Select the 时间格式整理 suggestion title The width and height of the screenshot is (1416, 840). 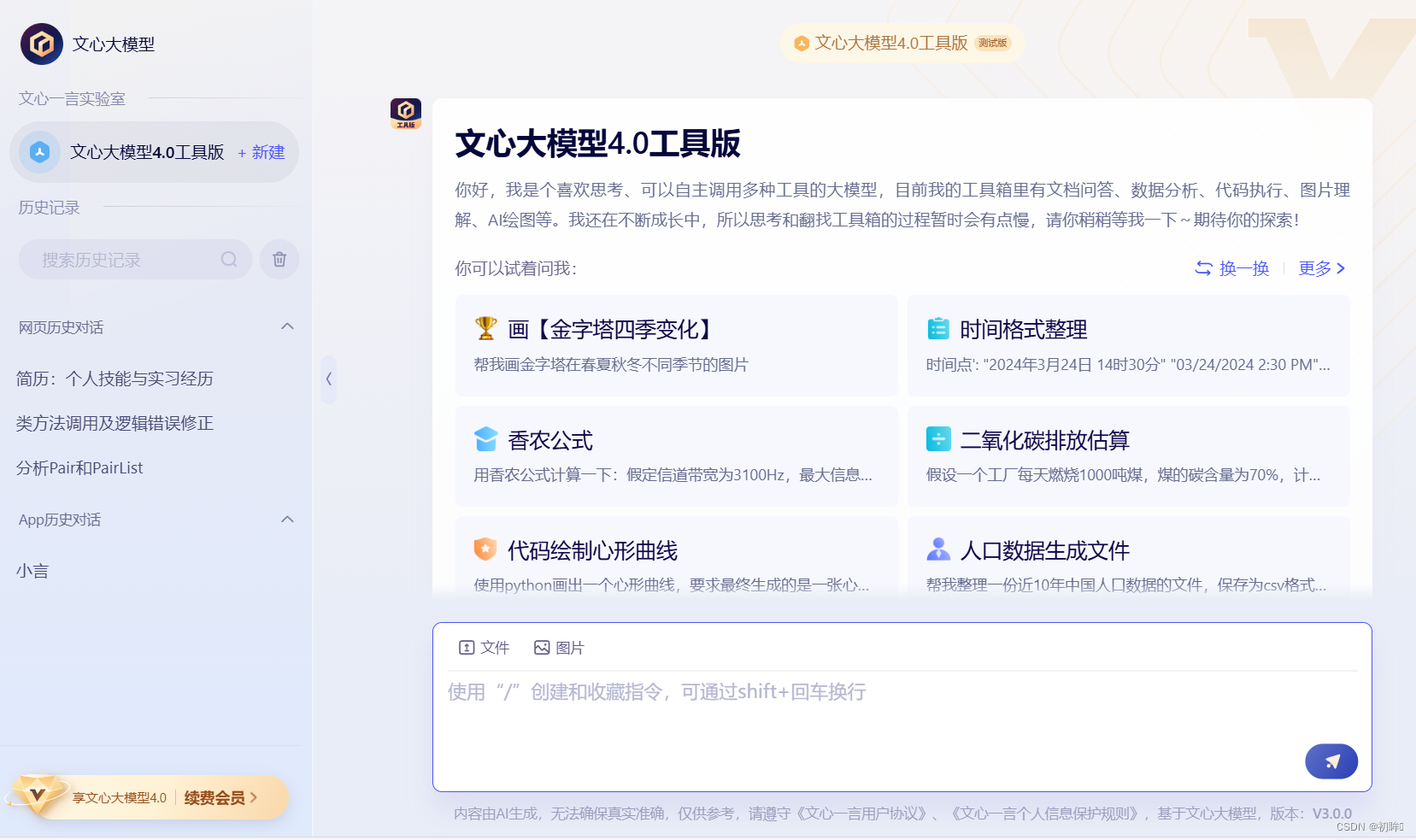tap(1024, 329)
